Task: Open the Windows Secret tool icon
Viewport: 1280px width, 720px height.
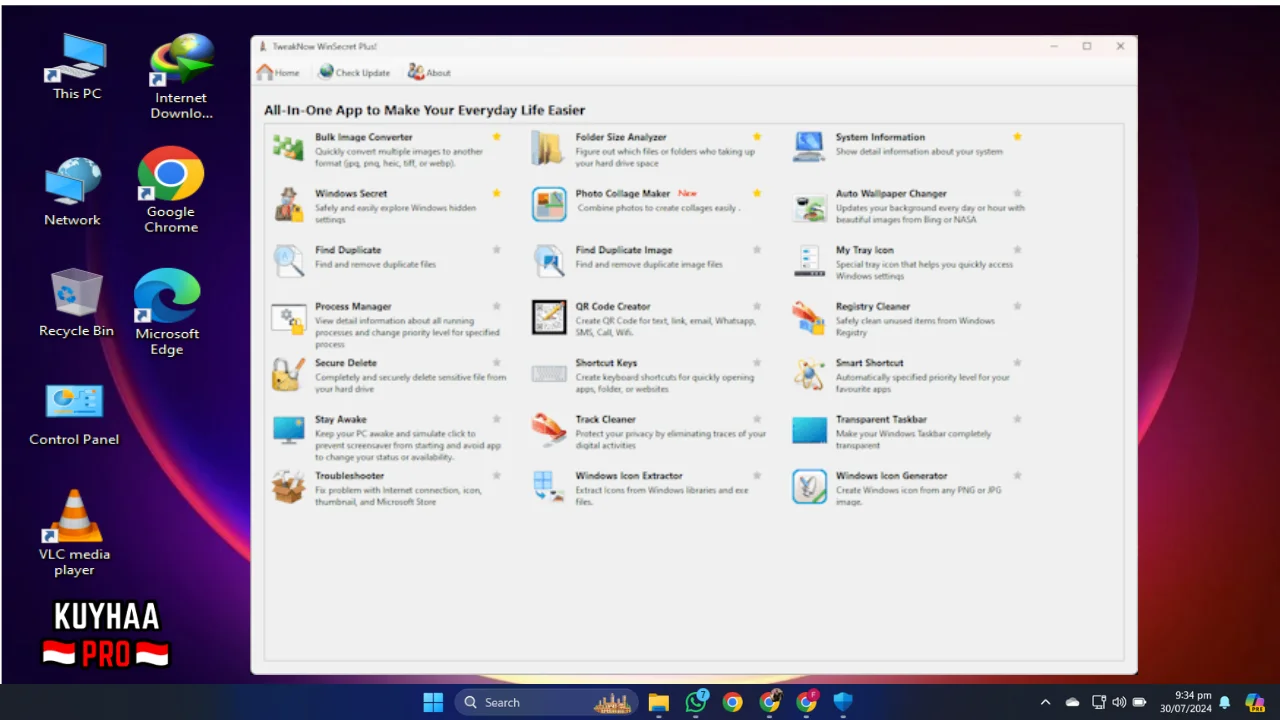Action: [288, 204]
